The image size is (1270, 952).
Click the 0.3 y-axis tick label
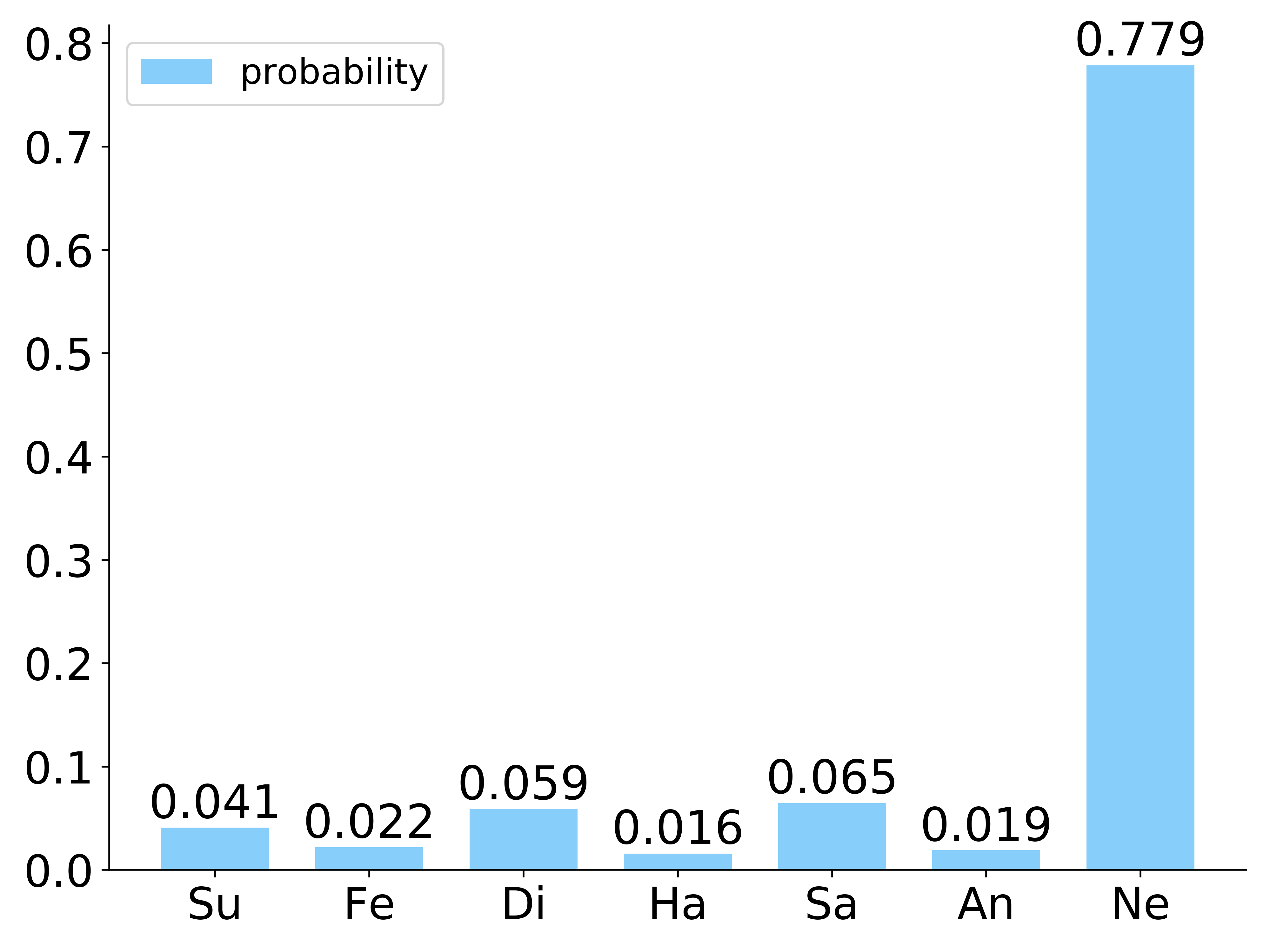click(58, 561)
